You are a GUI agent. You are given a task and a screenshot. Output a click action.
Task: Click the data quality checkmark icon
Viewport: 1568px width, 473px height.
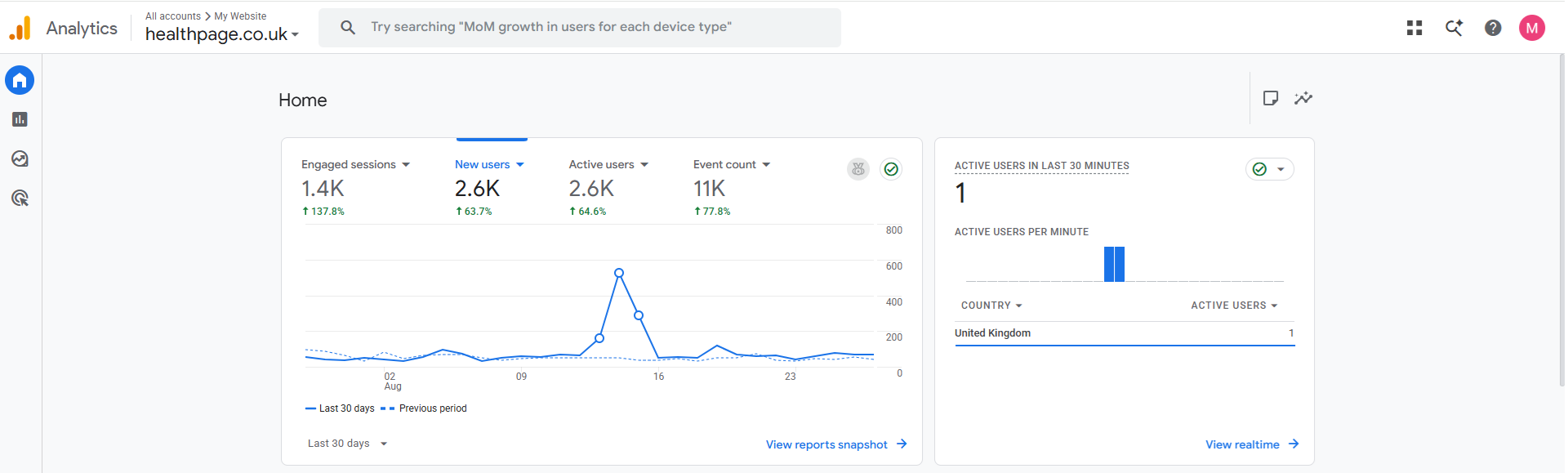click(891, 169)
